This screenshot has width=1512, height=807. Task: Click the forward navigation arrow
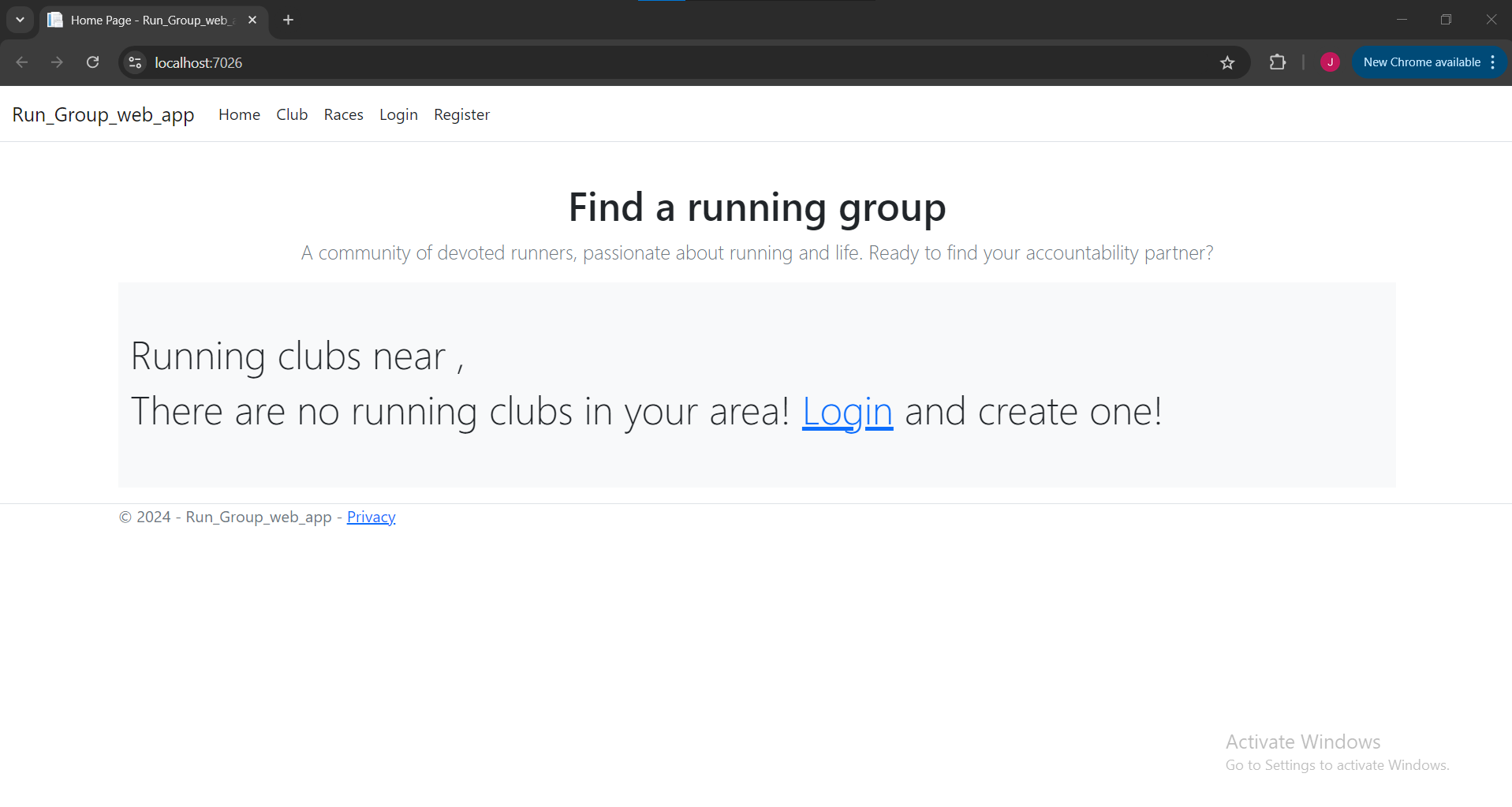pyautogui.click(x=57, y=62)
